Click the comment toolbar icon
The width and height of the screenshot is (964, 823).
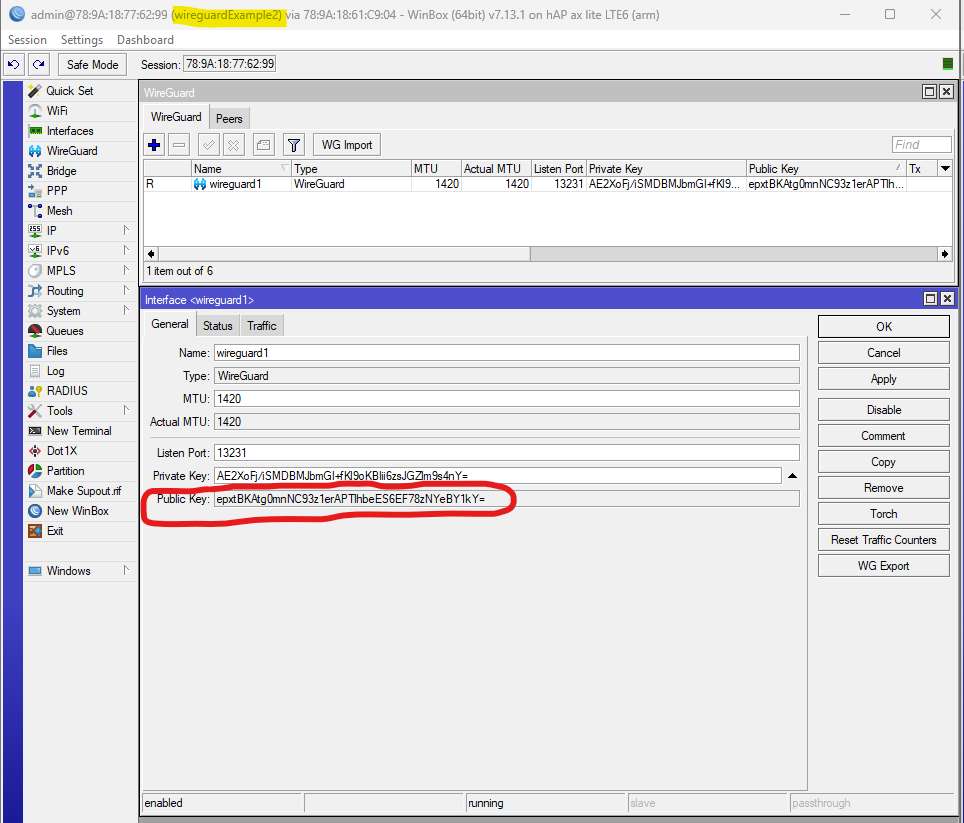coord(263,145)
